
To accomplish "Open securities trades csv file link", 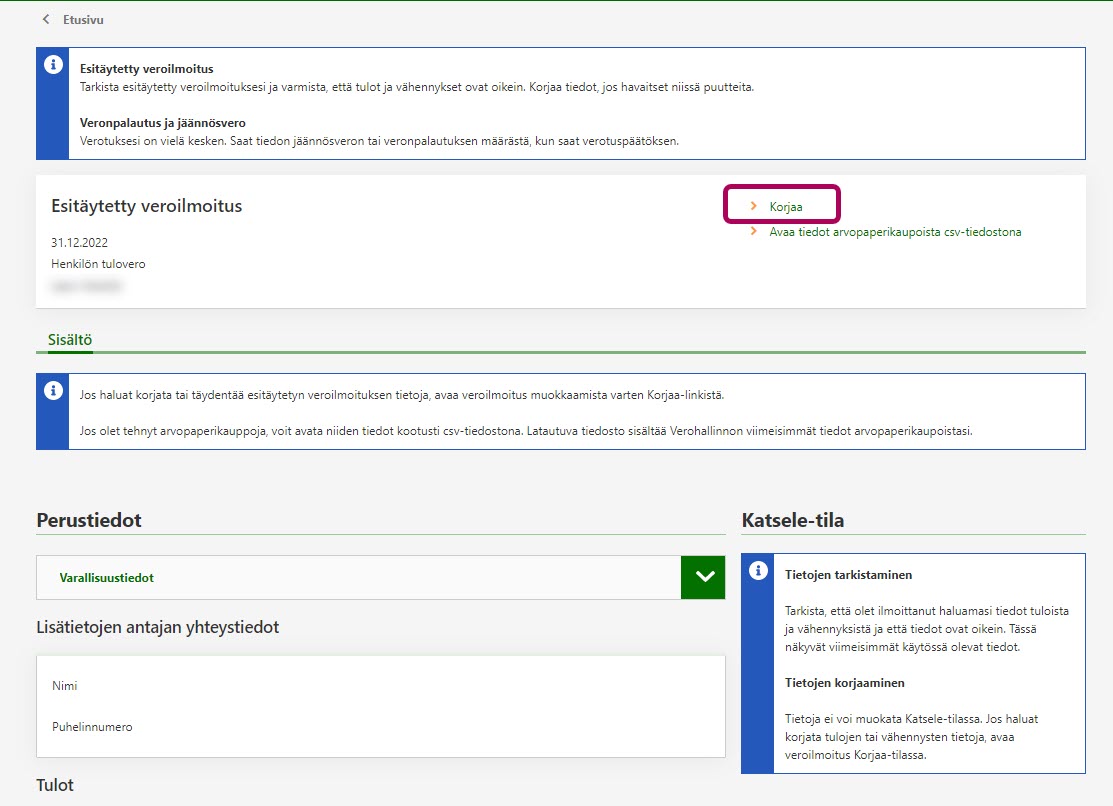I will pos(895,232).
